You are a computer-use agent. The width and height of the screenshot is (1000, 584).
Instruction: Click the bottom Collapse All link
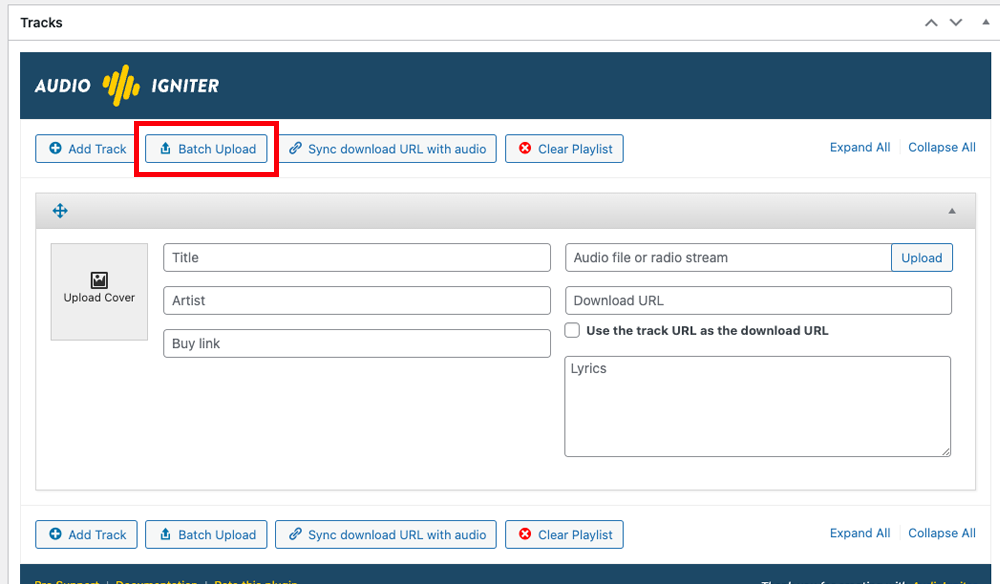pyautogui.click(x=941, y=533)
